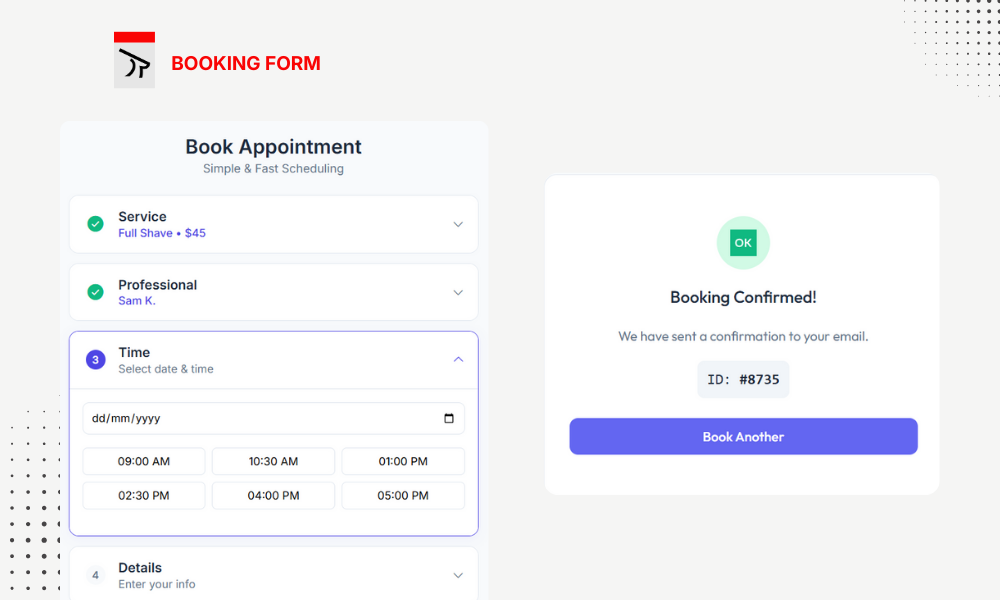Click the green check next to Service
Screen dimensions: 1000x600
(x=95, y=224)
